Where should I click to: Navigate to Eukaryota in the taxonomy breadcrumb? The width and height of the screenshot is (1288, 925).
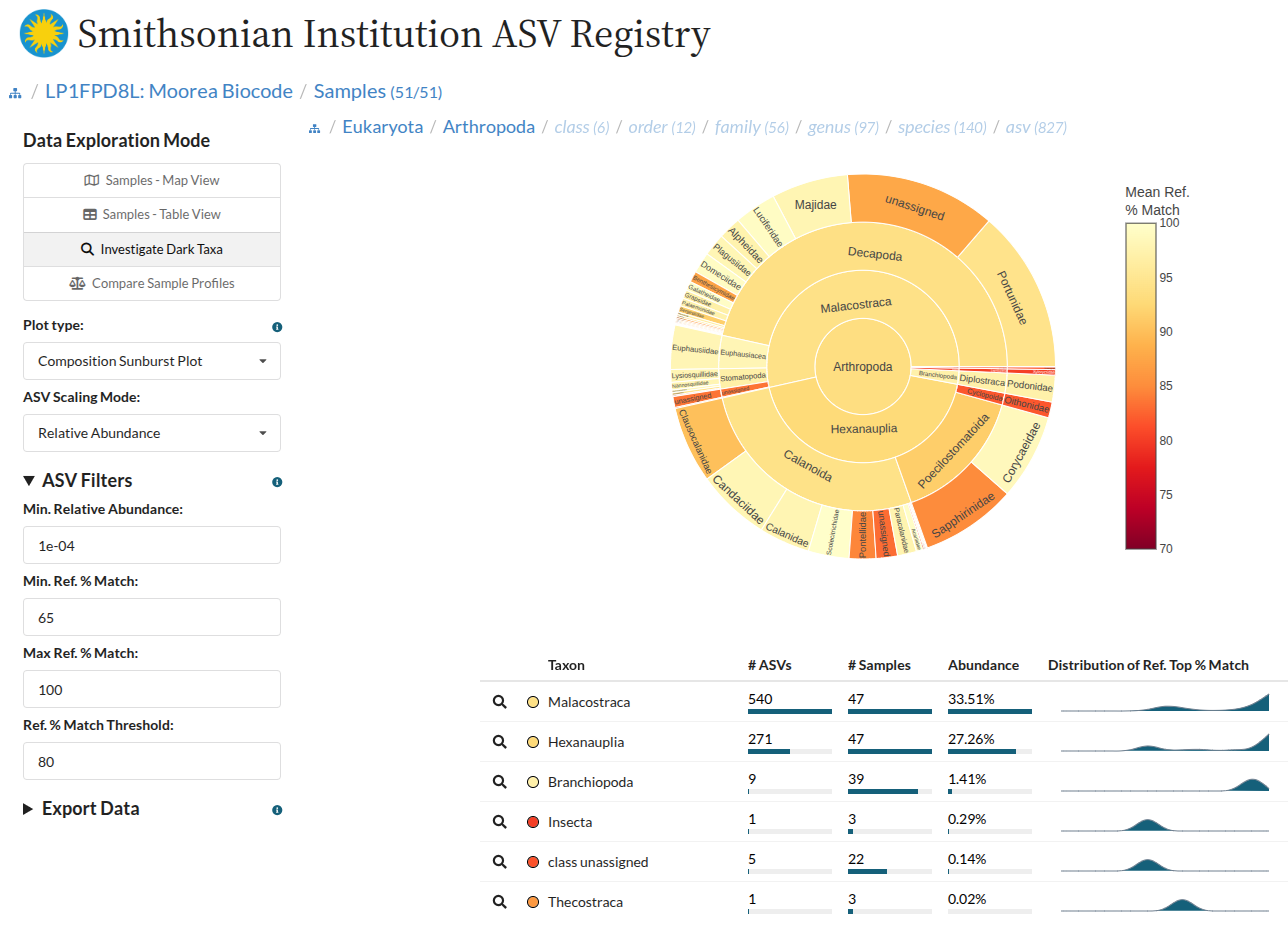click(383, 127)
